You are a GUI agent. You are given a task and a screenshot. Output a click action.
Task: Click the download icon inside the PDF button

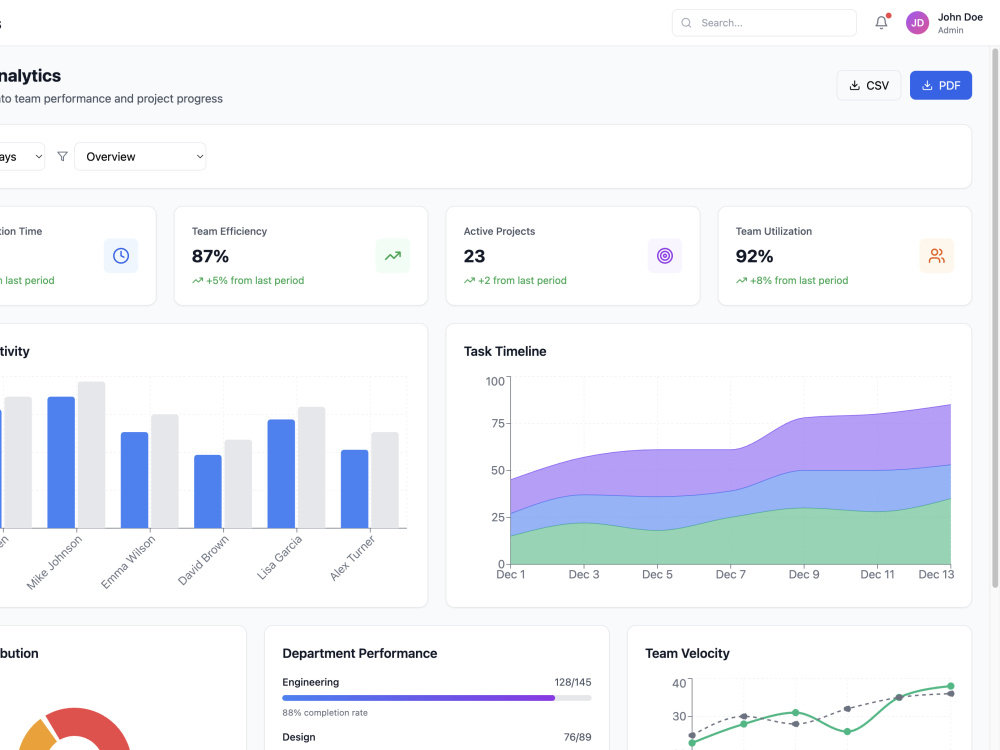(927, 85)
